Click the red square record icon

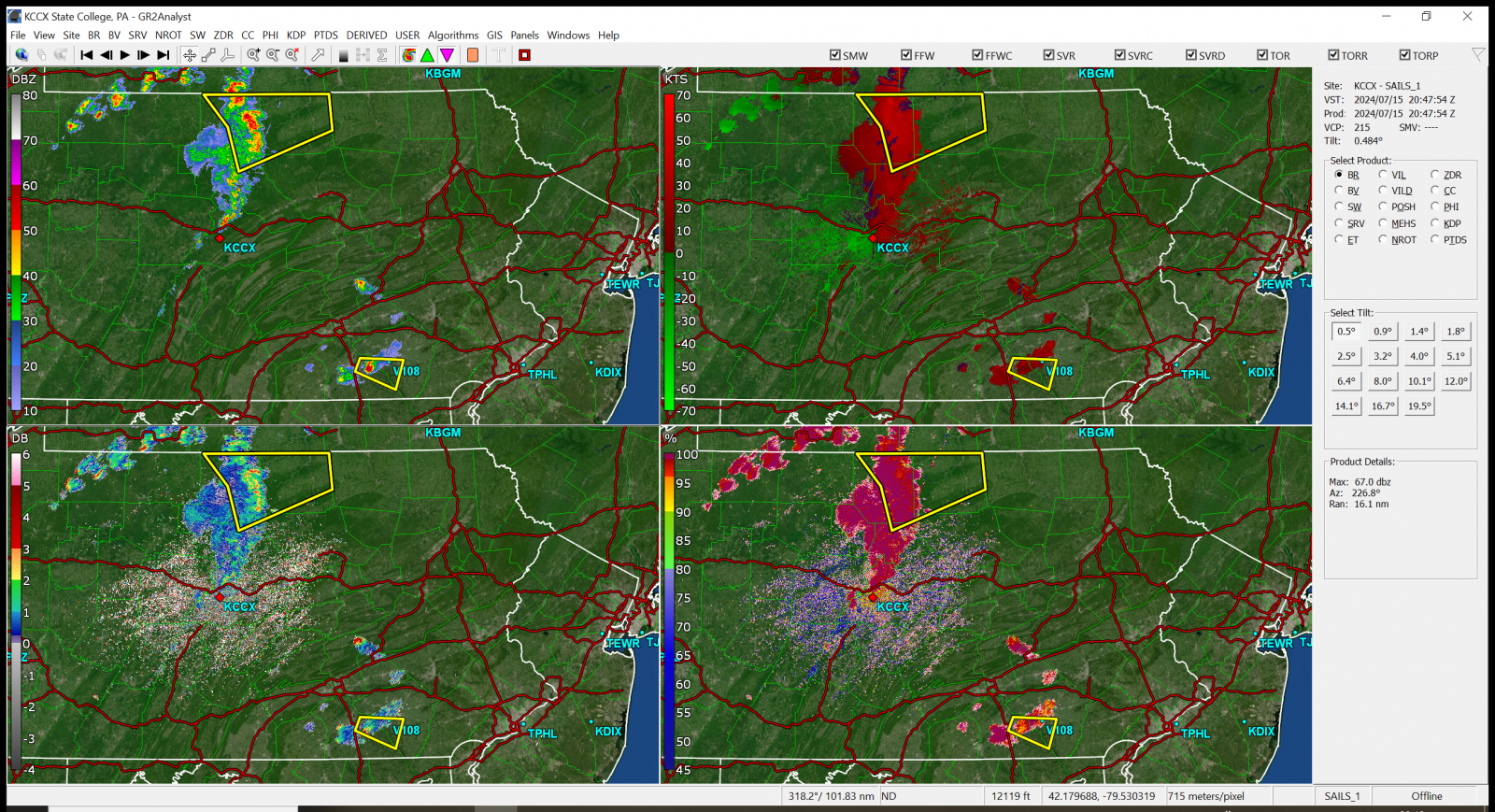524,55
